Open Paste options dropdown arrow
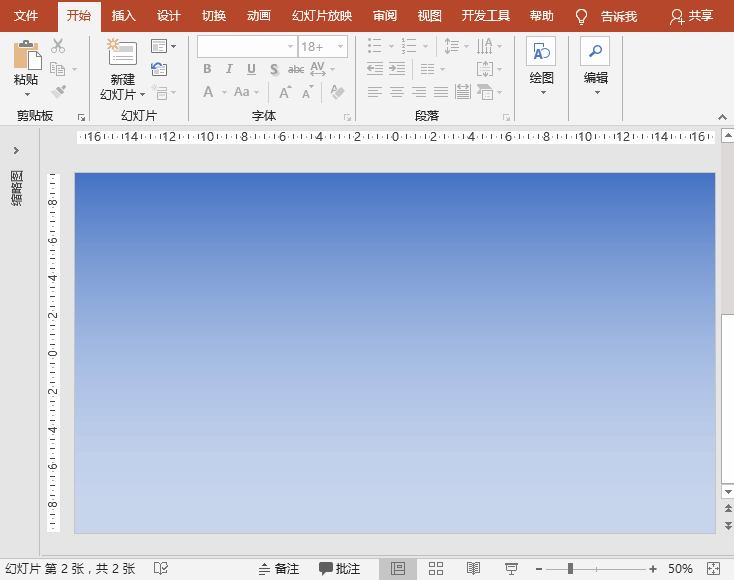This screenshot has width=734, height=580. (x=27, y=95)
